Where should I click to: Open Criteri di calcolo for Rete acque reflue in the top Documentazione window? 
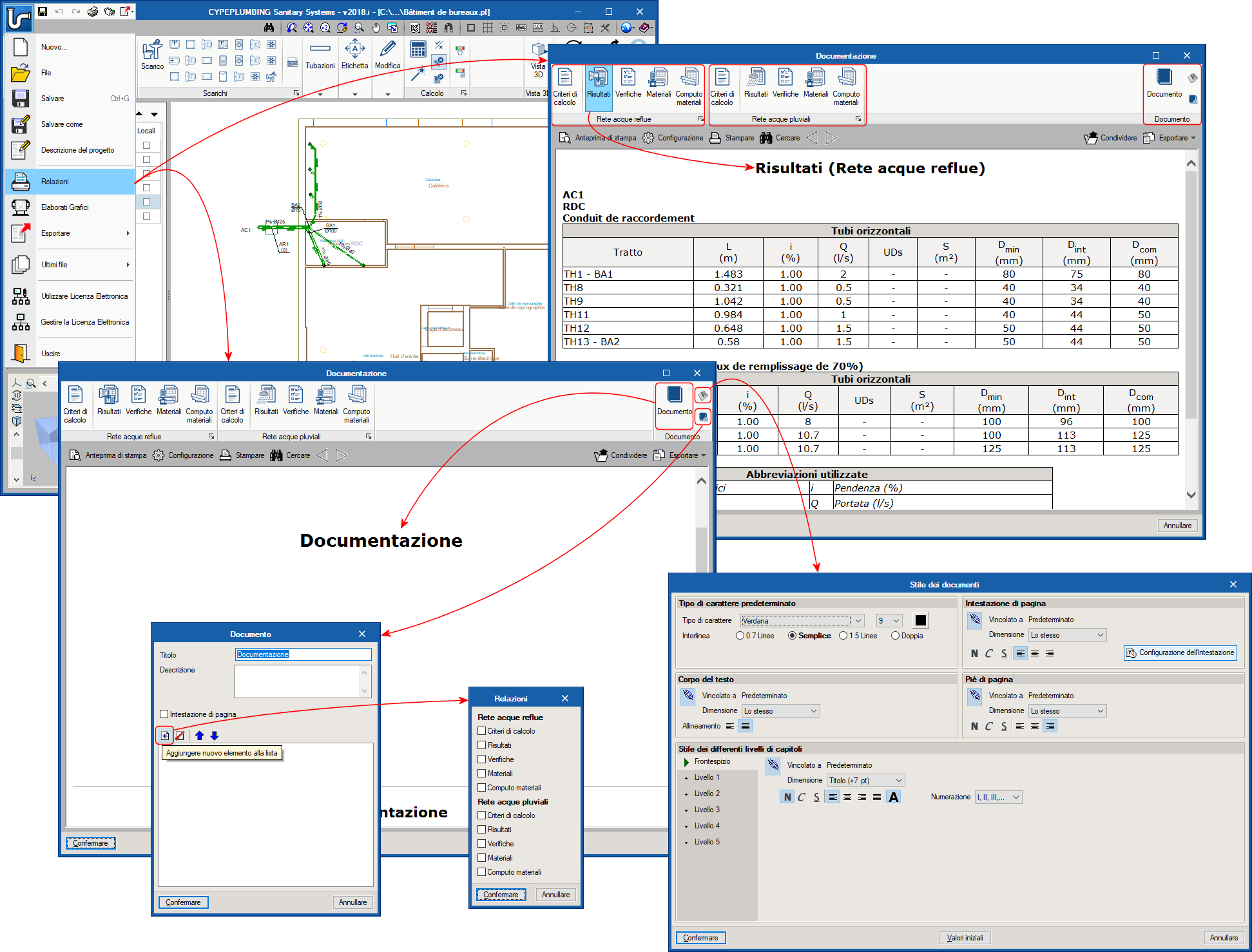[565, 88]
